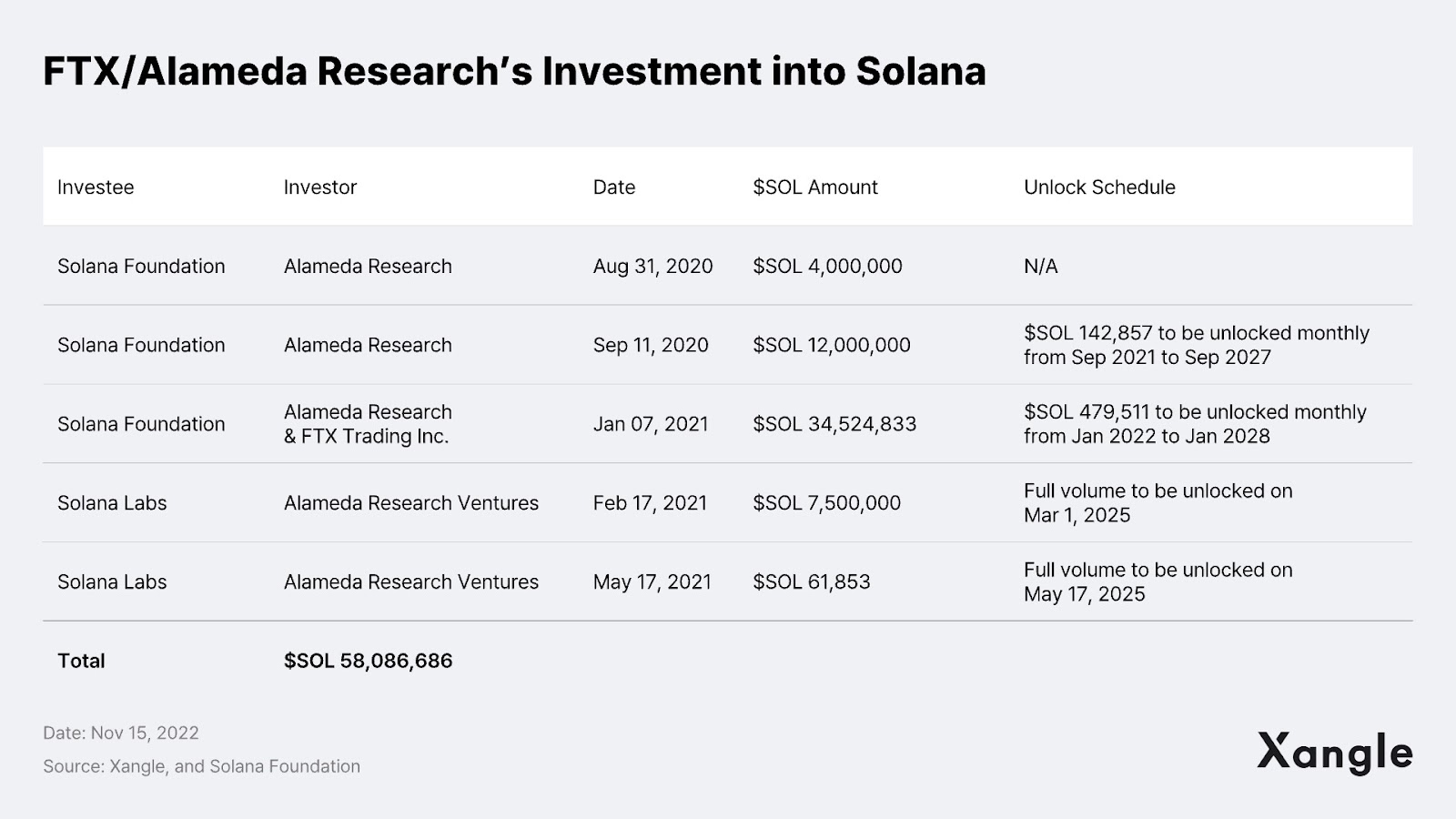Viewport: 1456px width, 819px height.
Task: Click the Investee column header
Action: click(96, 187)
